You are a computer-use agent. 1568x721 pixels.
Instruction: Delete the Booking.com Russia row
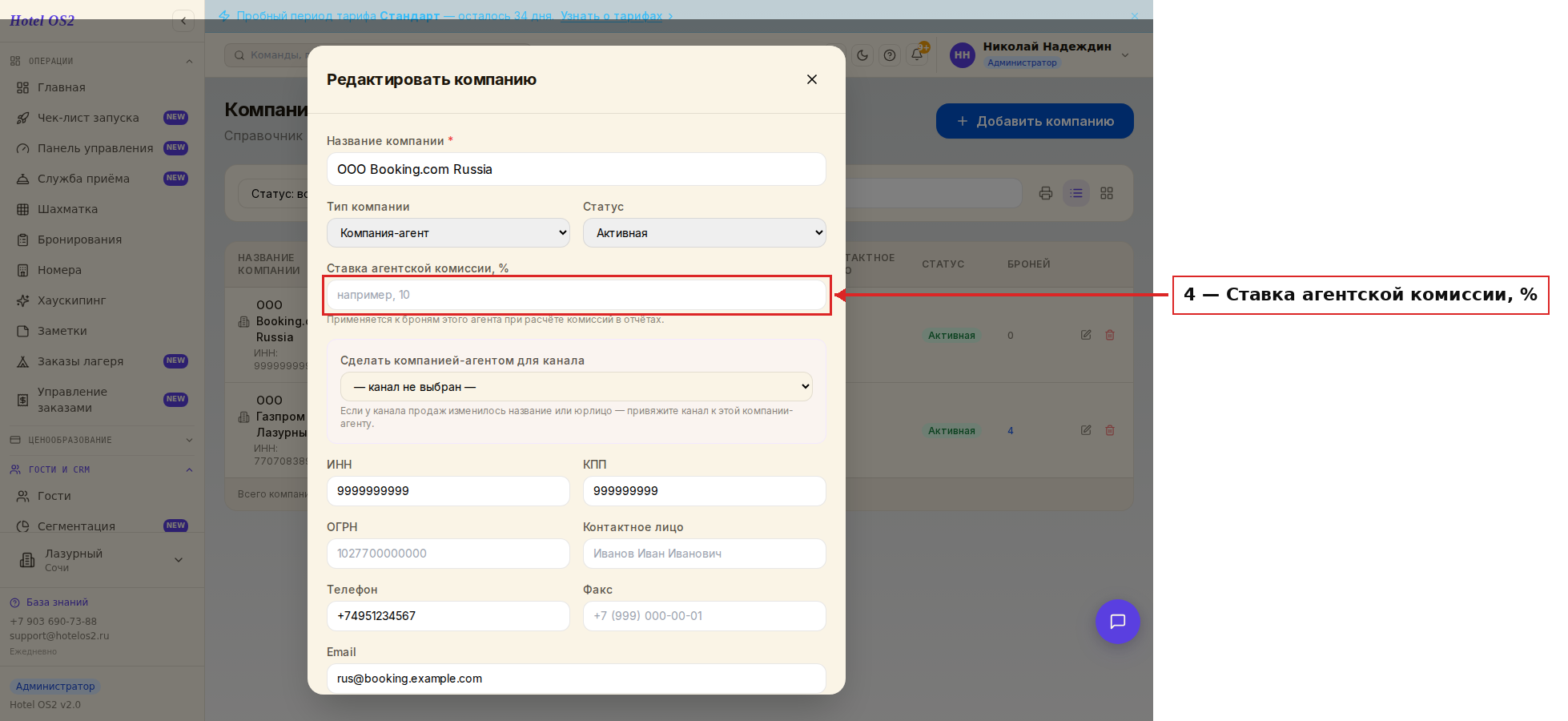[1110, 335]
